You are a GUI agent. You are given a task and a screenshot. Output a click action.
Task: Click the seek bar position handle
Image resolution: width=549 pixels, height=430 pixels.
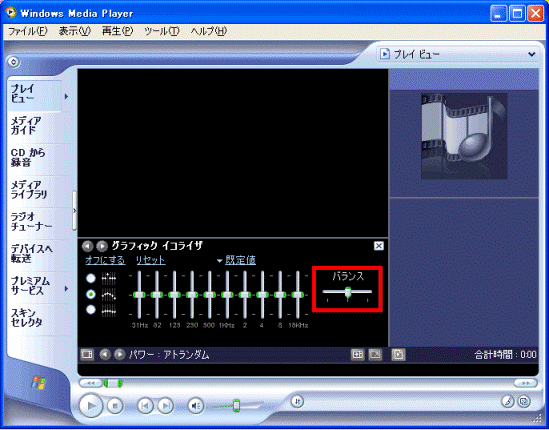pyautogui.click(x=113, y=383)
